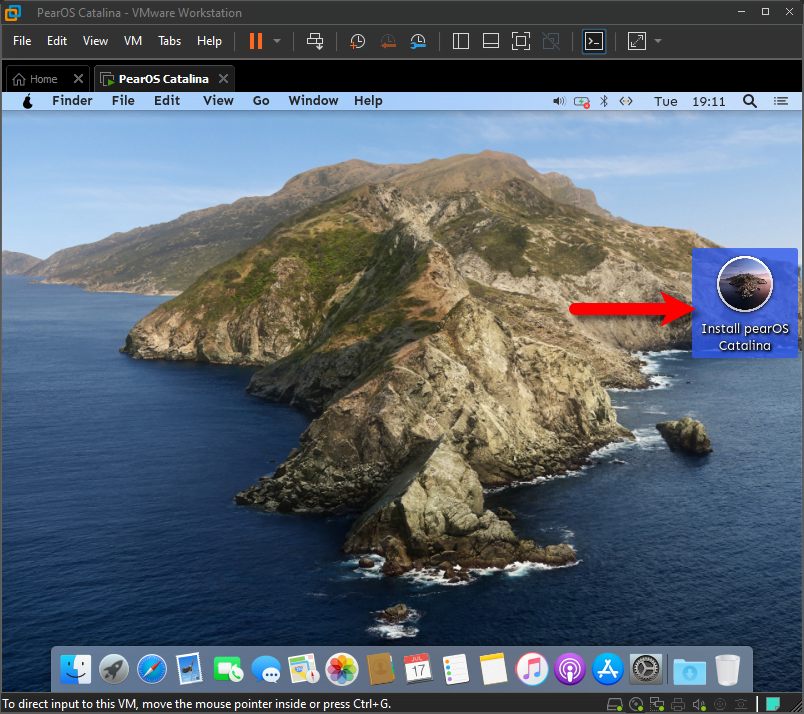The height and width of the screenshot is (714, 804).
Task: Open the Mail stamp icon in dock
Action: [x=189, y=669]
